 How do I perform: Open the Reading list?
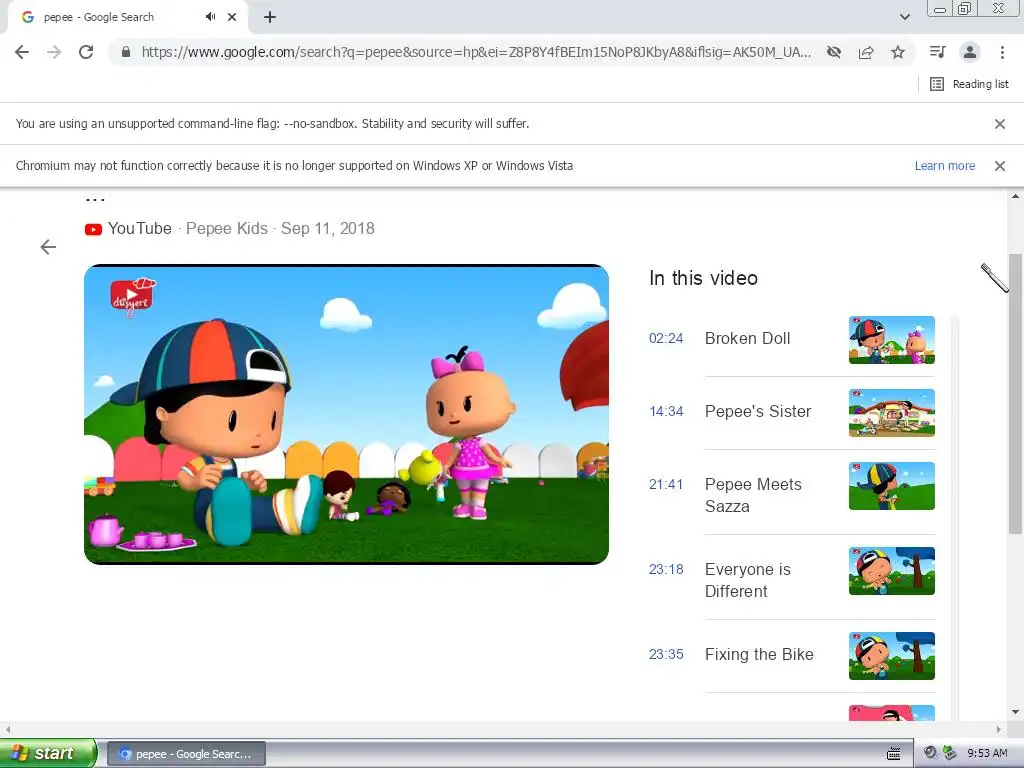[969, 84]
